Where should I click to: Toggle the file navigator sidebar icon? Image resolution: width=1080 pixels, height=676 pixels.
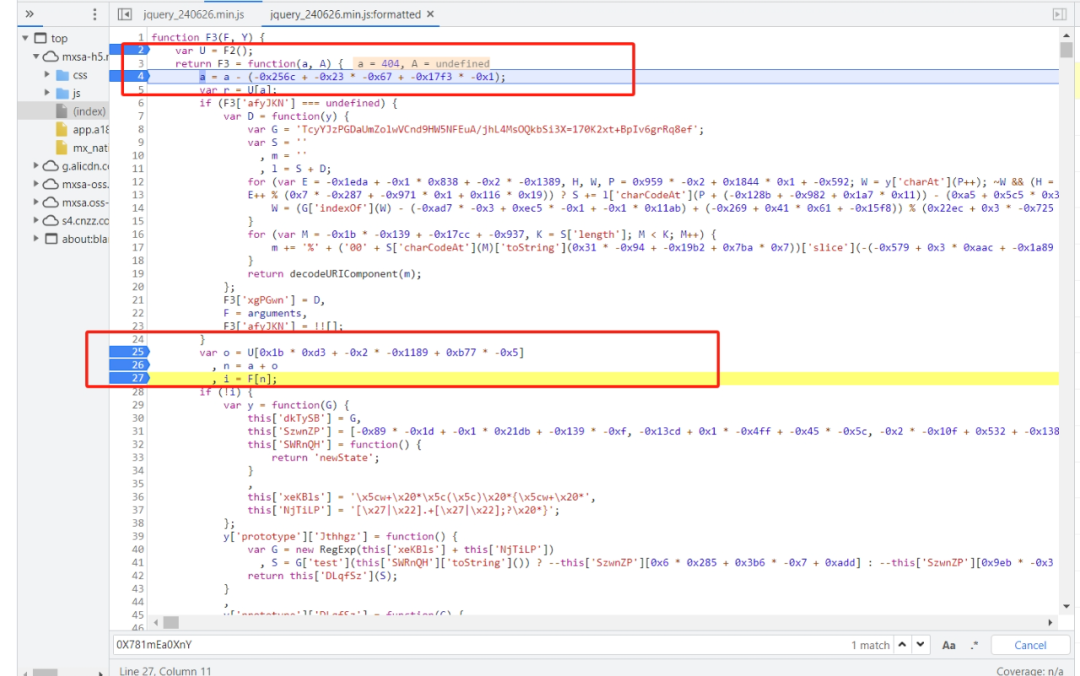coord(125,14)
